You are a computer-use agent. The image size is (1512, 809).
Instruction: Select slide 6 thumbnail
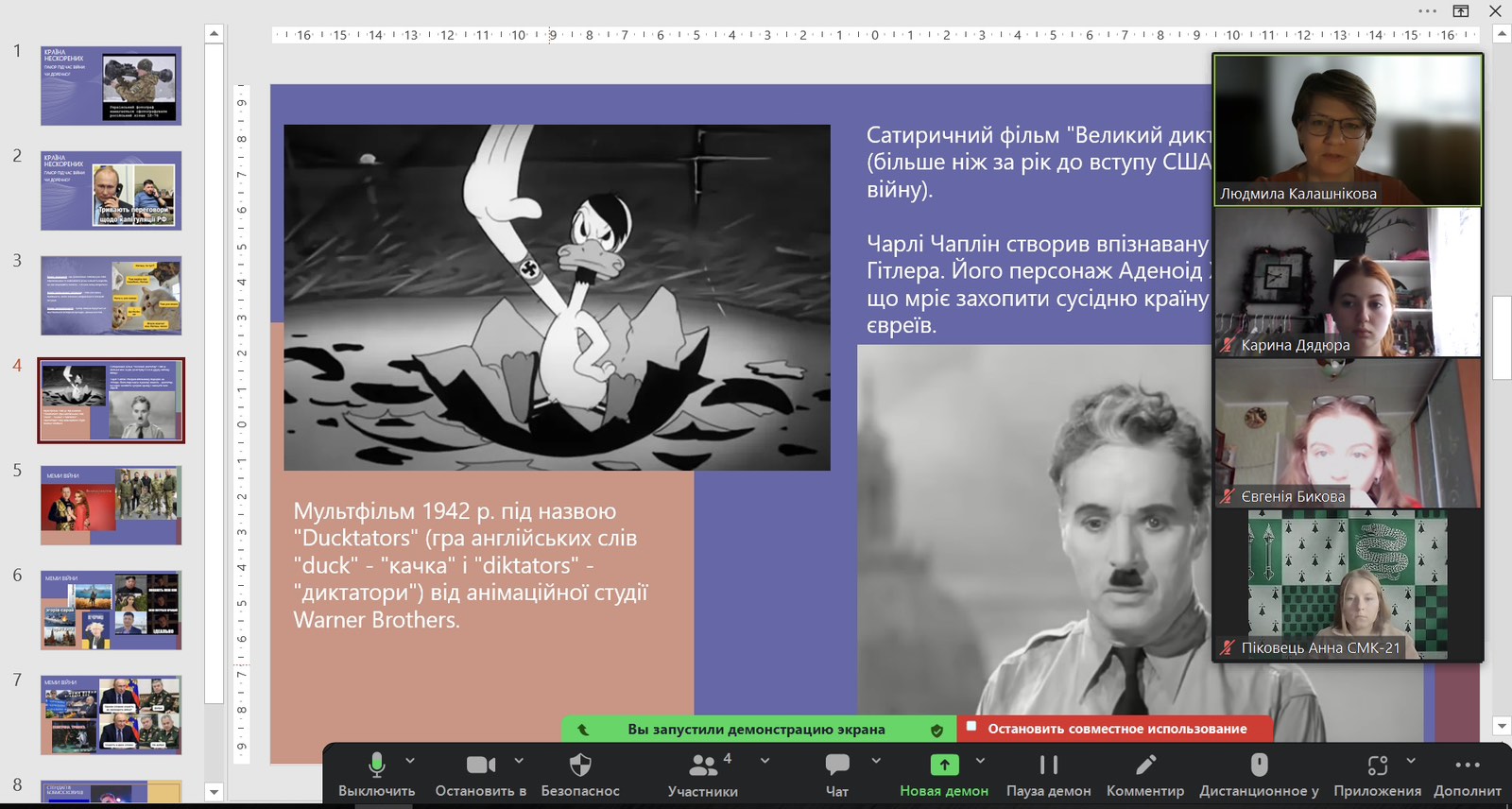pos(111,610)
